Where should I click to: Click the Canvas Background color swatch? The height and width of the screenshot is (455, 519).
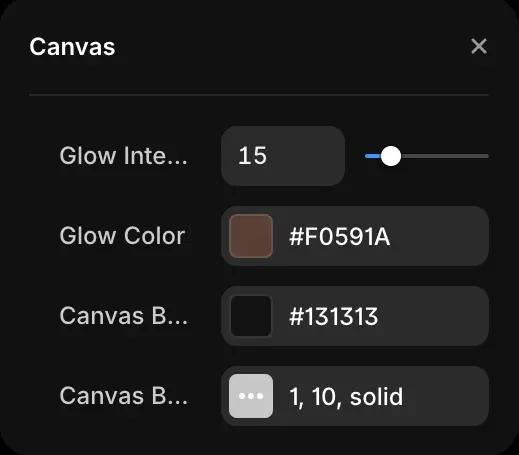tap(251, 316)
